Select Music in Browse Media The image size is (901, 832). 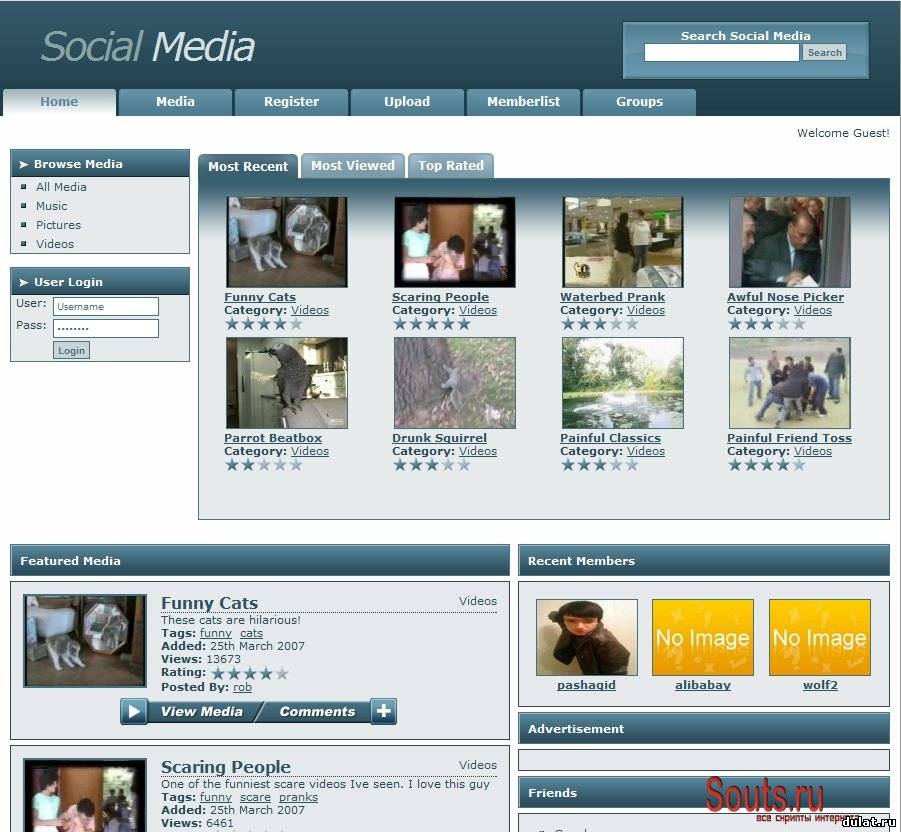click(52, 206)
